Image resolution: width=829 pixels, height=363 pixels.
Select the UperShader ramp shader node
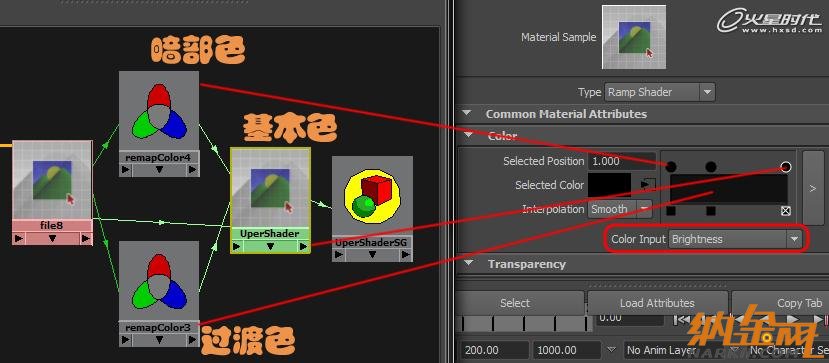click(270, 188)
